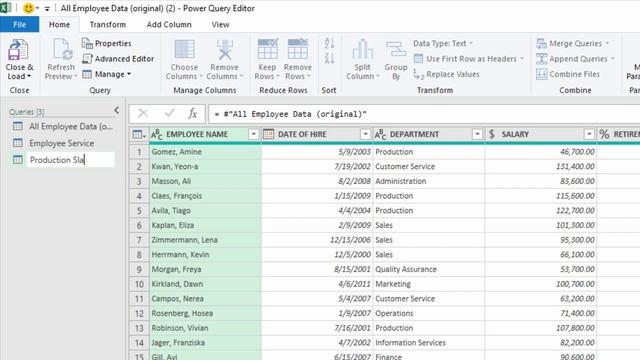Click cell Zimmermann, Lena
Image resolution: width=640 pixels, height=360 pixels.
[205, 240]
